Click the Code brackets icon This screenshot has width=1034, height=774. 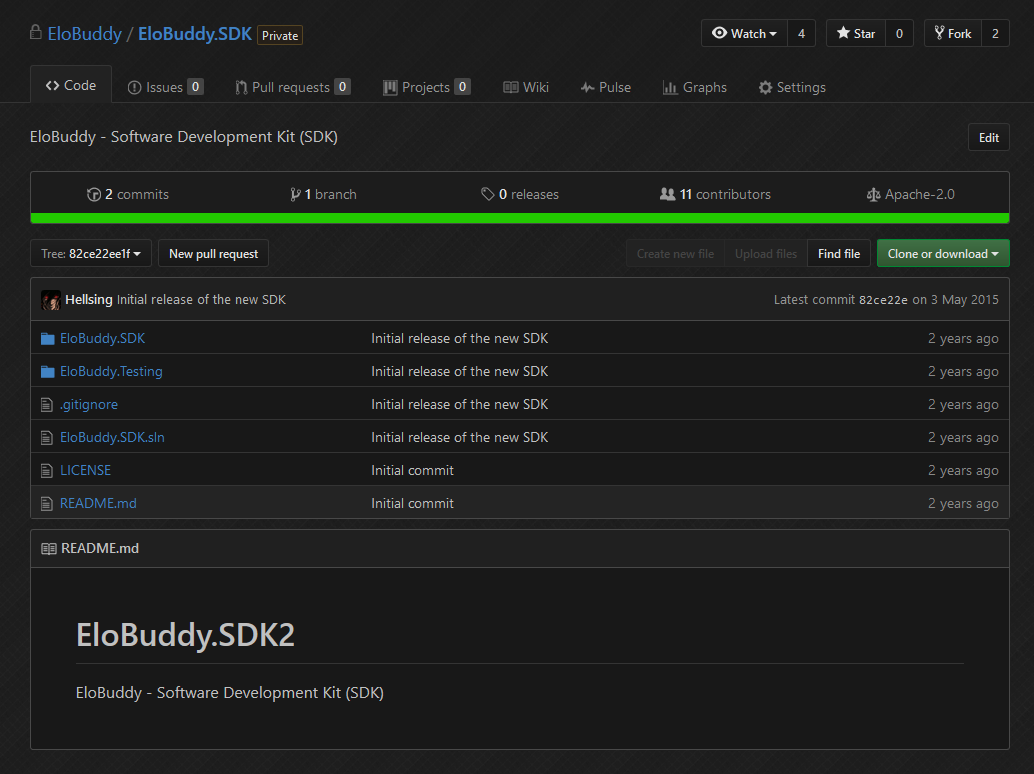53,86
